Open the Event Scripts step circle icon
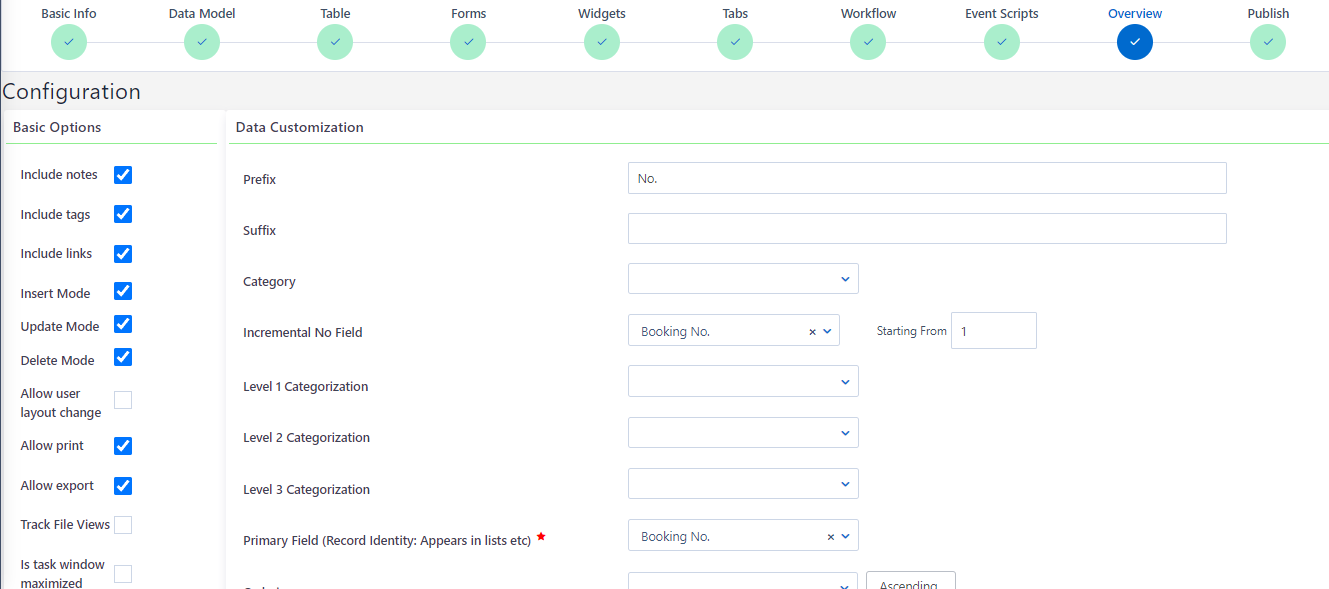 click(x=1001, y=42)
